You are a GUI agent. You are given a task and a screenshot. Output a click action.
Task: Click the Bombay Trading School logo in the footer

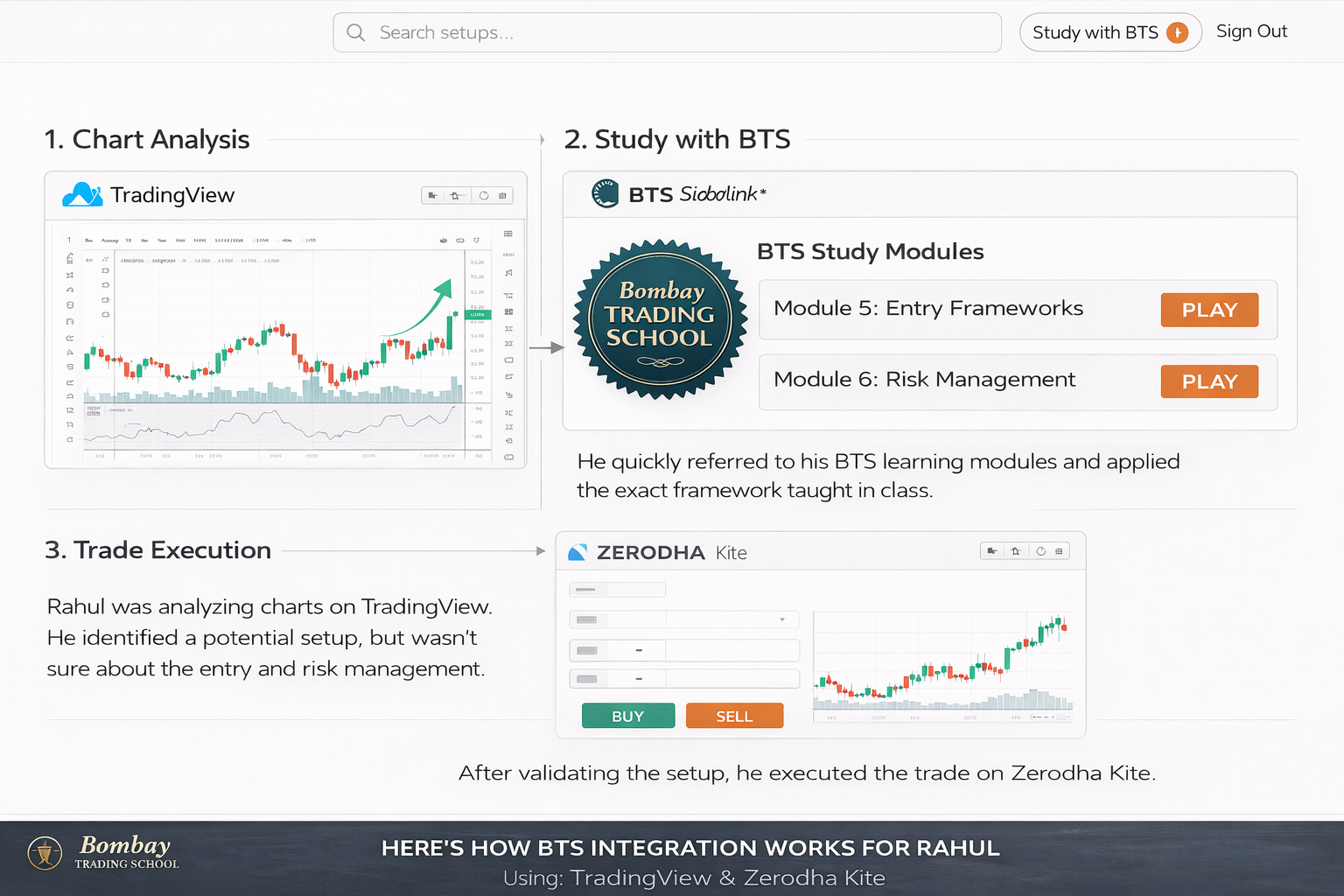click(103, 852)
